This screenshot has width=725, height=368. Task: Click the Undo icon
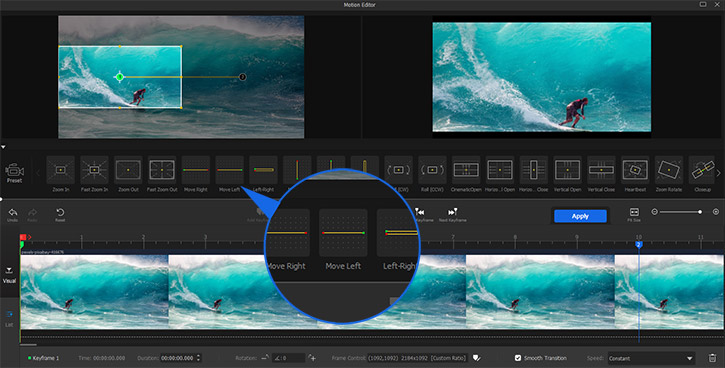pos(12,213)
